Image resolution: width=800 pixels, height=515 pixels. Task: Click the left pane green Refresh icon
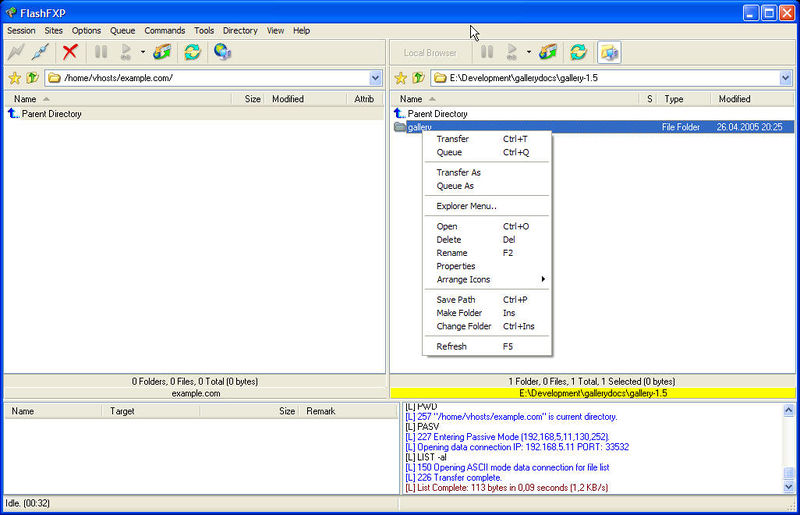pyautogui.click(x=192, y=52)
